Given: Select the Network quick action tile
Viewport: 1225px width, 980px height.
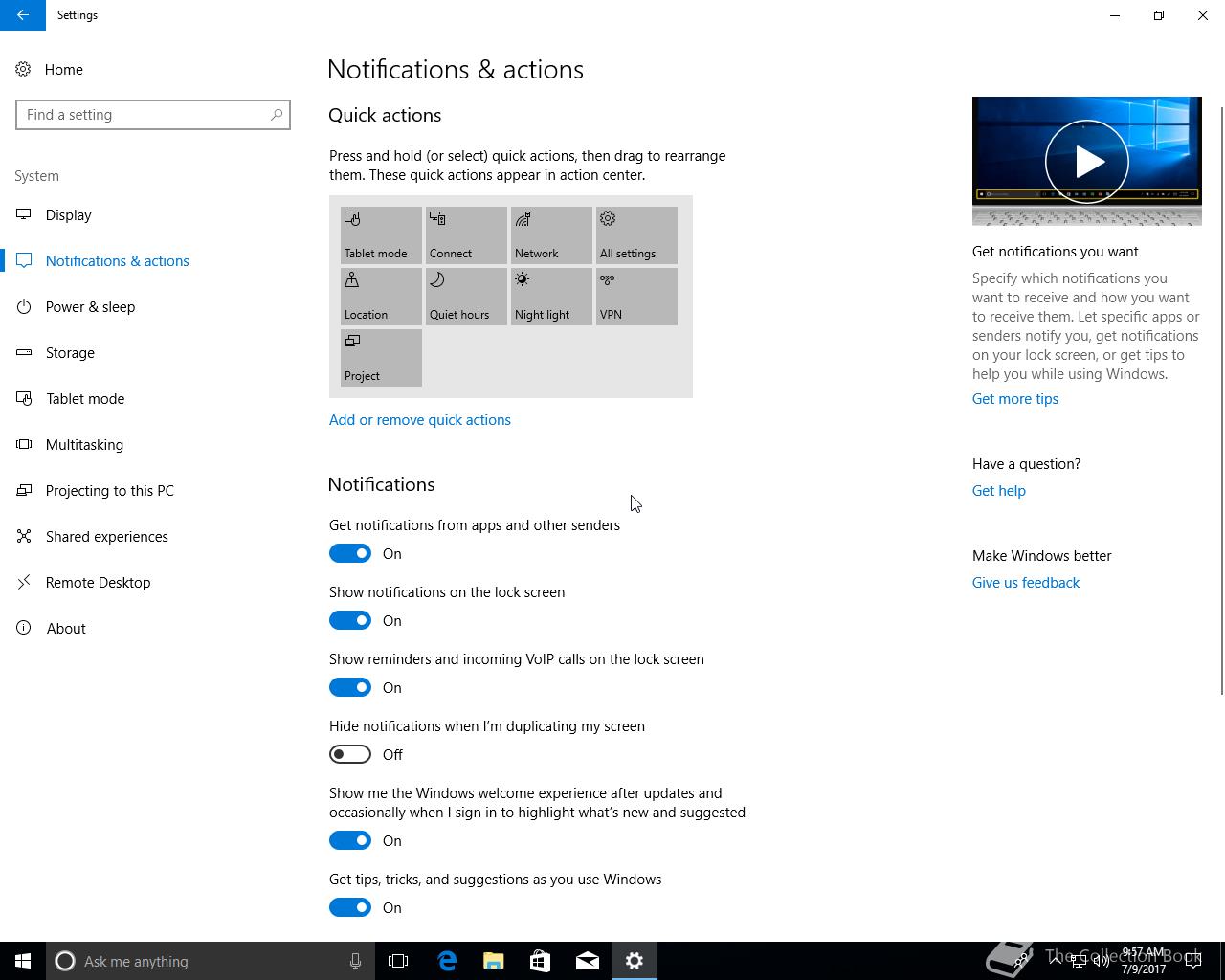Looking at the screenshot, I should (551, 235).
